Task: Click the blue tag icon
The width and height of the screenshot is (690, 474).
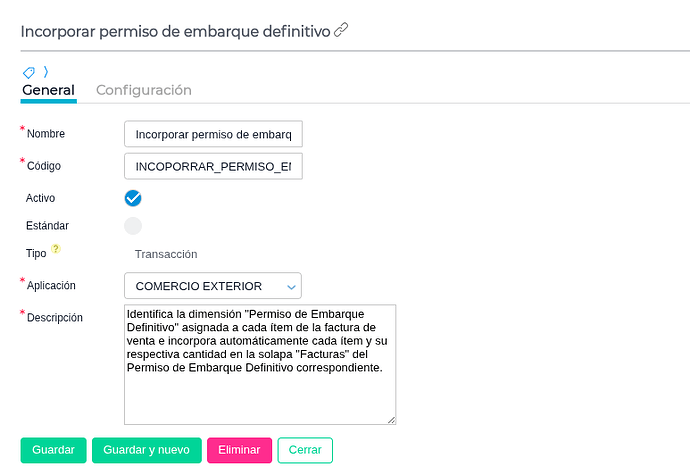Action: 28,72
